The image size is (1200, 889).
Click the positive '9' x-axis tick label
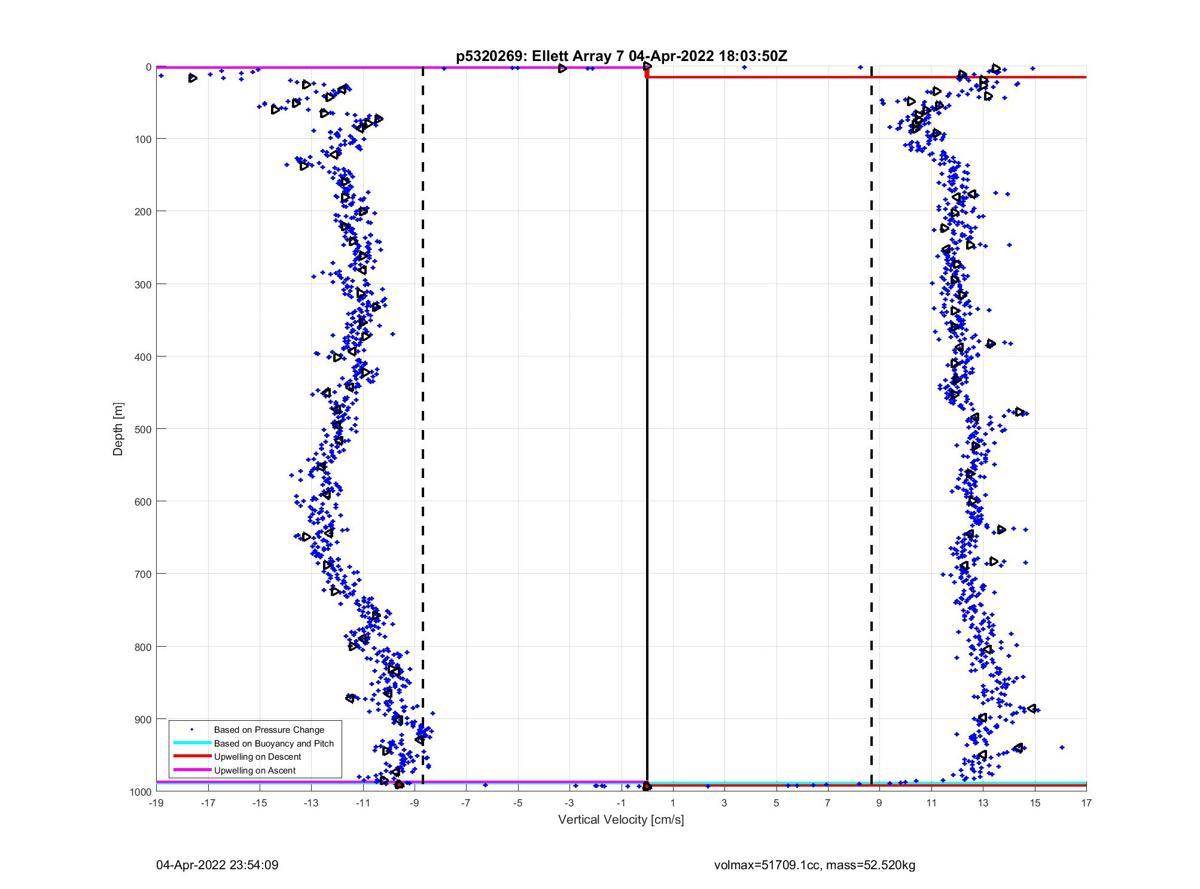pyautogui.click(x=880, y=802)
